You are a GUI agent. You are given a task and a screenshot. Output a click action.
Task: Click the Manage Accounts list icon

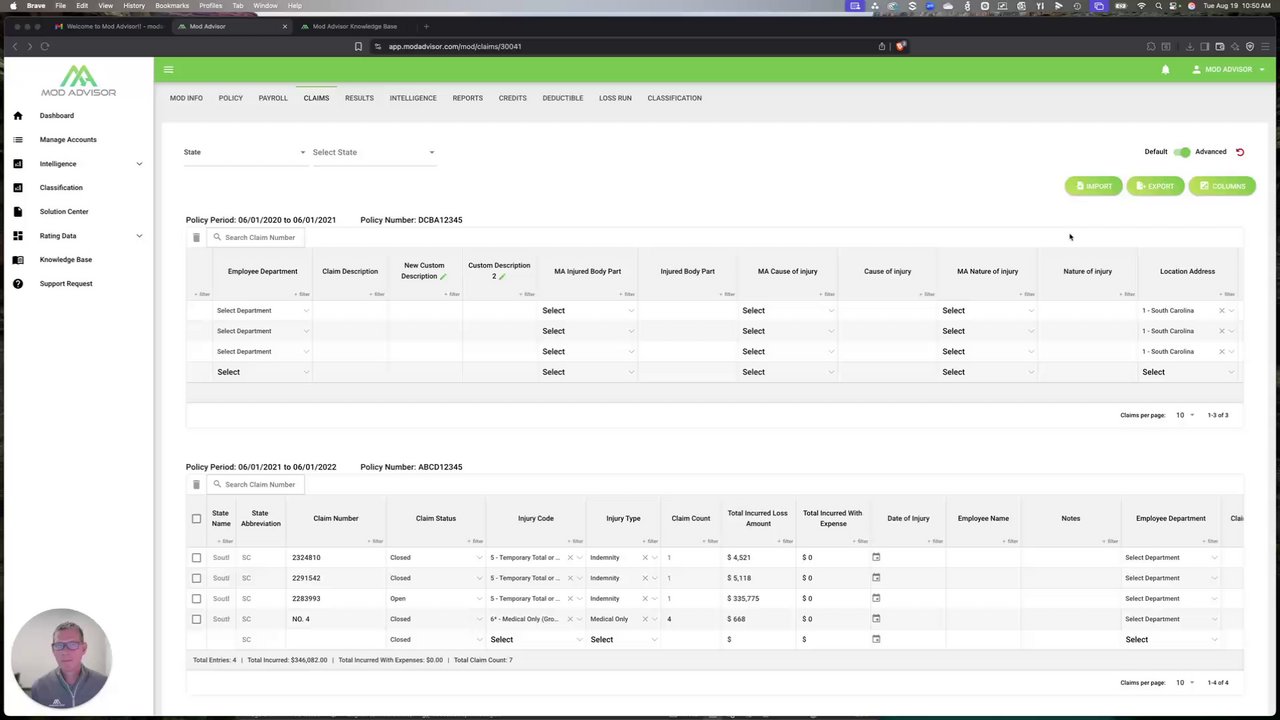pyautogui.click(x=17, y=140)
